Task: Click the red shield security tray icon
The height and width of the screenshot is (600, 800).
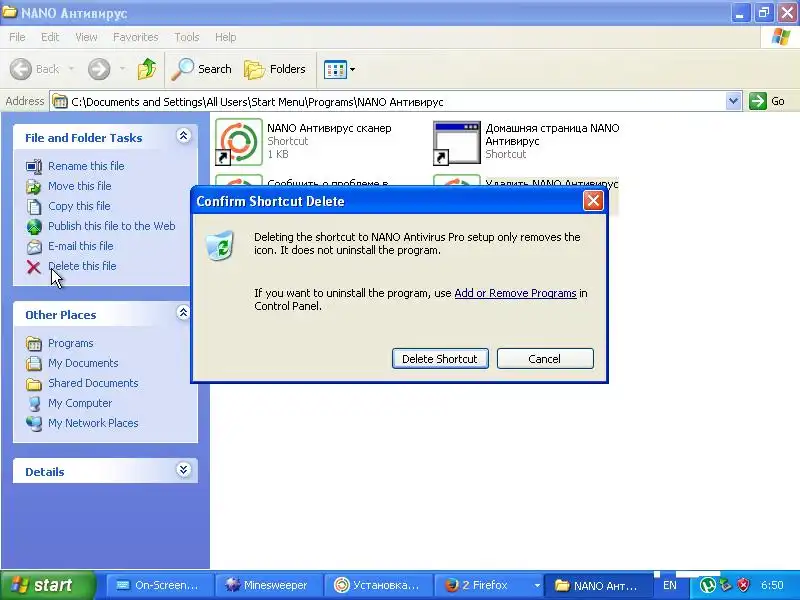Action: coord(743,585)
